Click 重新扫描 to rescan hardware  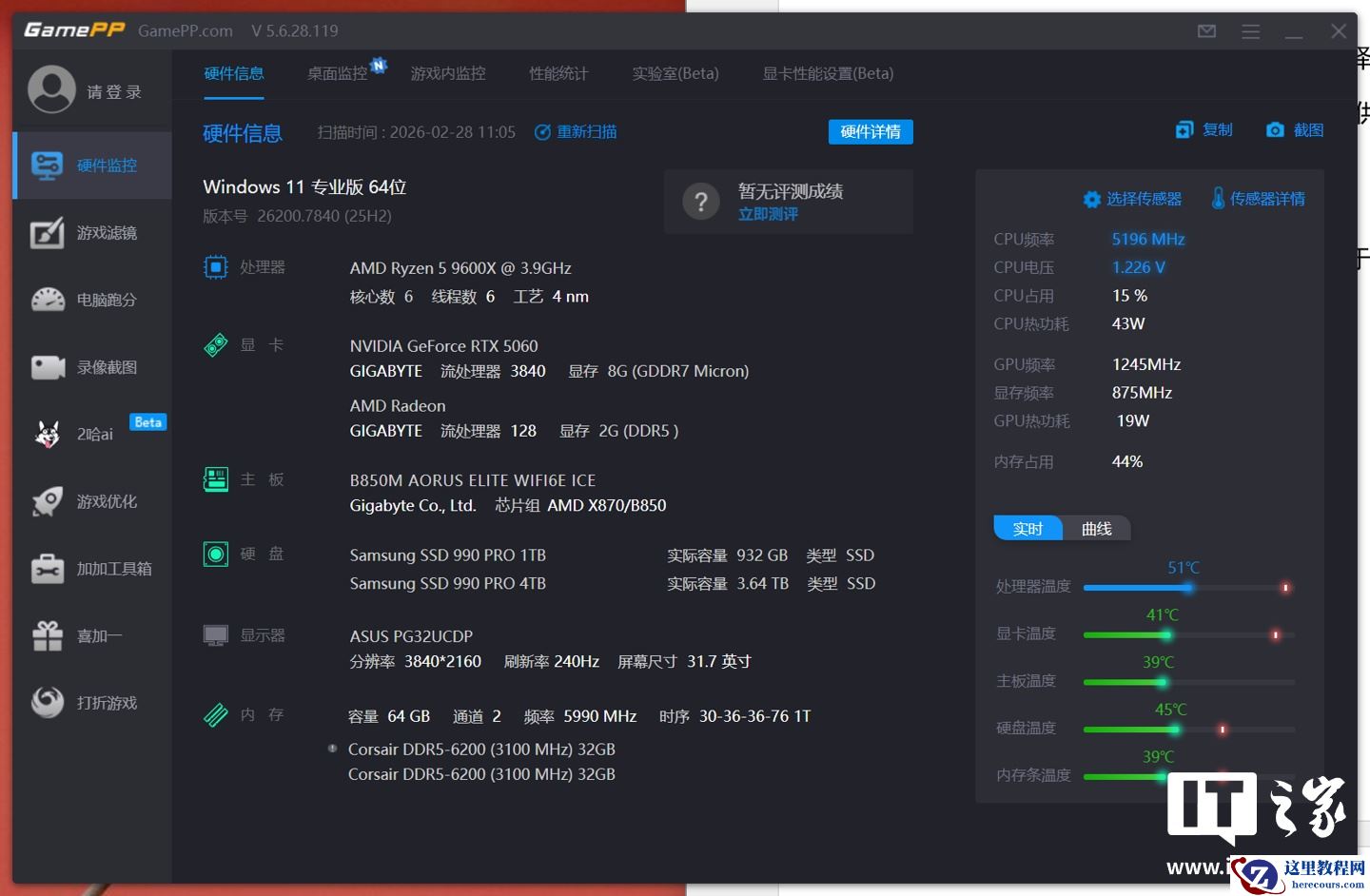(x=587, y=132)
